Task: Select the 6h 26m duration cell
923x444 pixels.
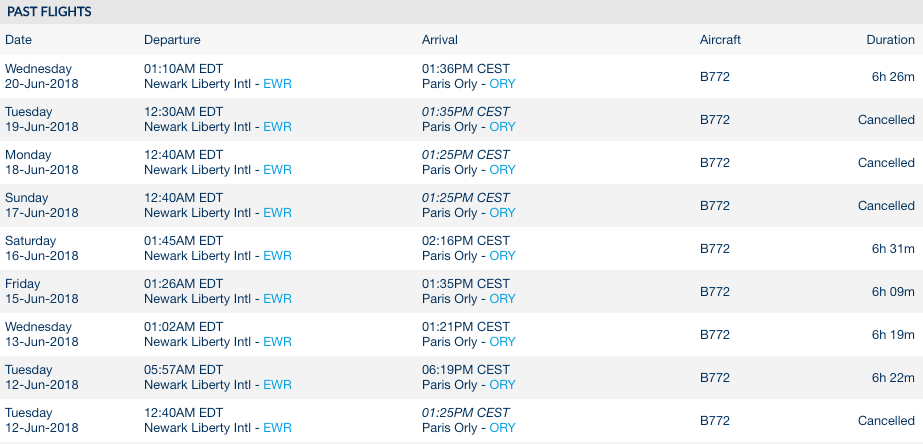Action: 893,77
